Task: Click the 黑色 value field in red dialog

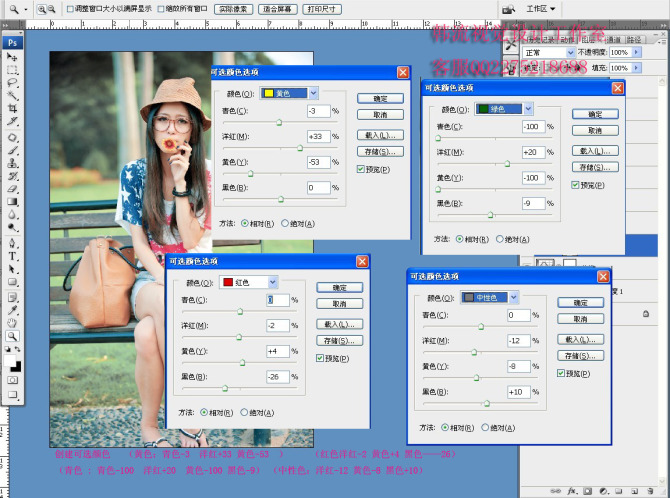Action: [x=278, y=377]
